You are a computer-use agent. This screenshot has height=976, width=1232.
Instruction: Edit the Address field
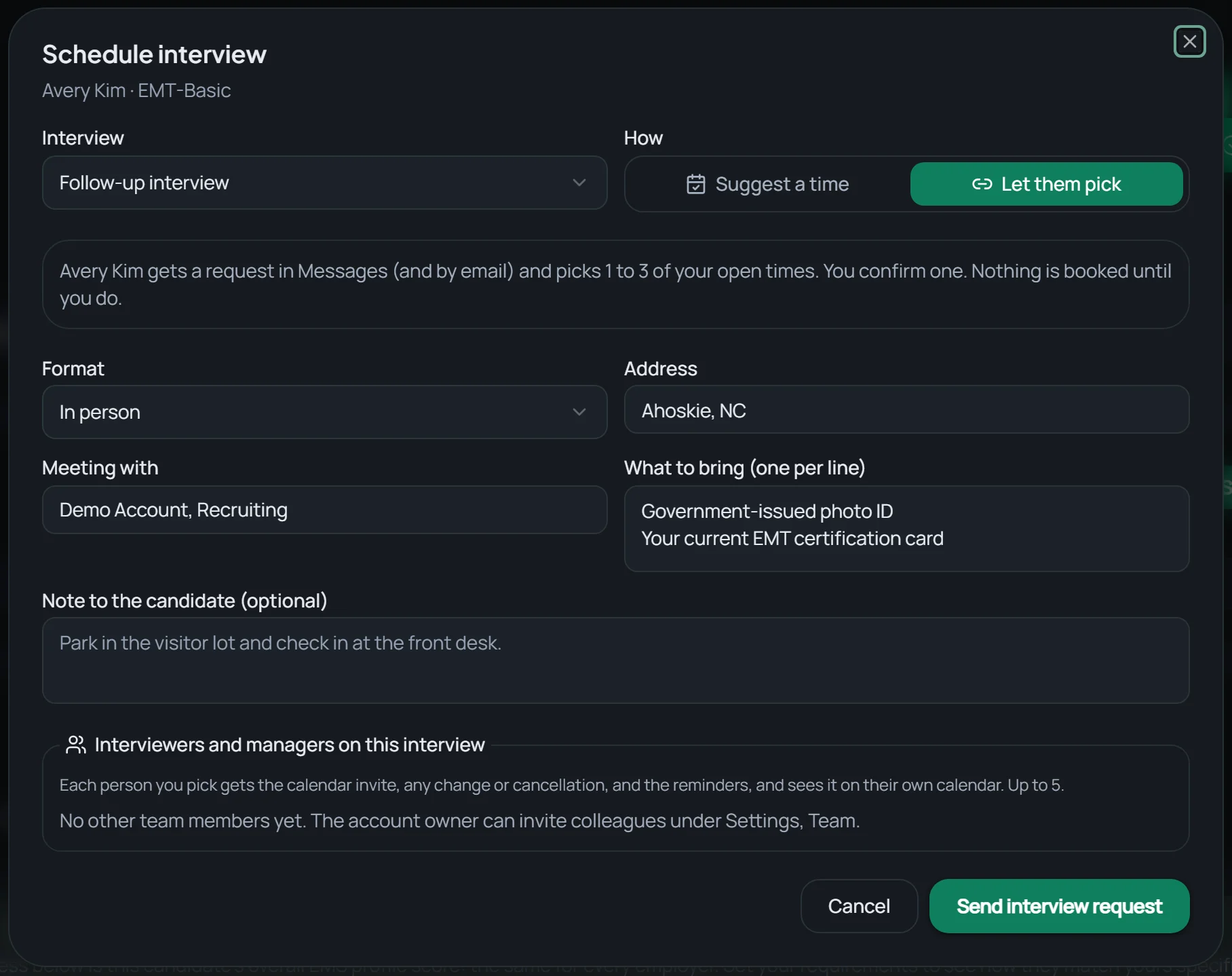(906, 410)
